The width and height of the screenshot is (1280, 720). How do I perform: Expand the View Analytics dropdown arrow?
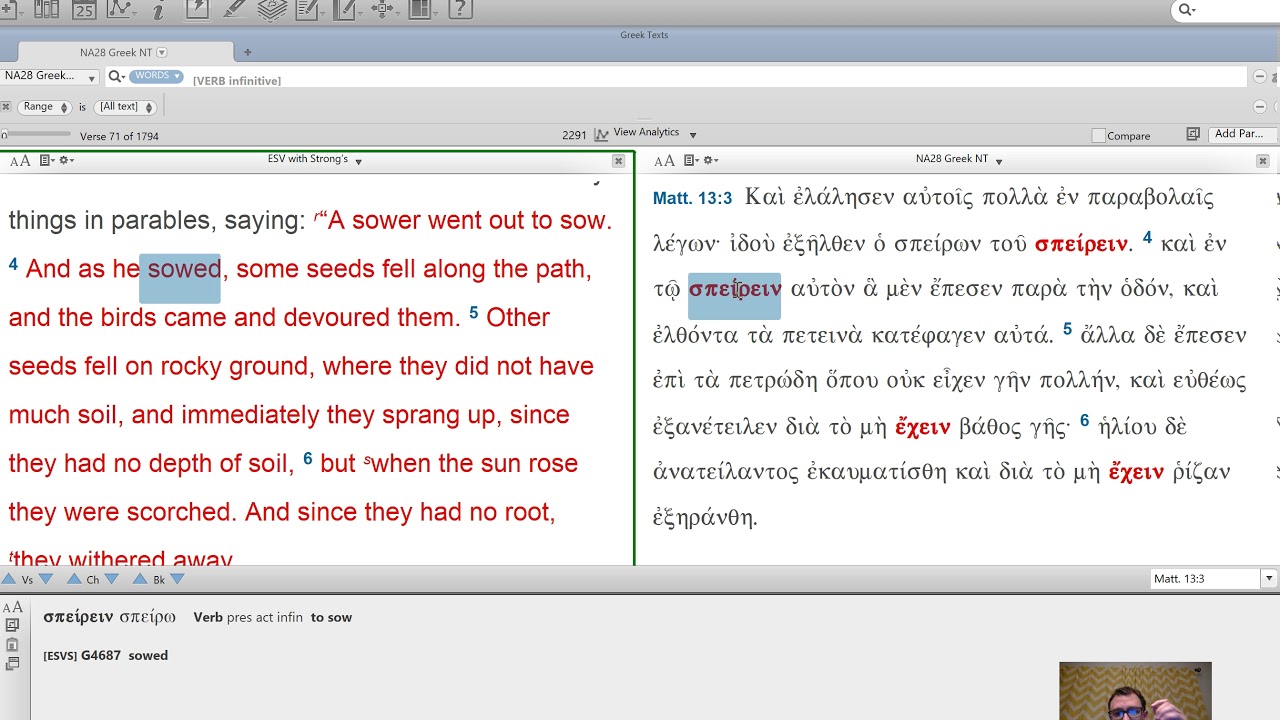[x=693, y=134]
